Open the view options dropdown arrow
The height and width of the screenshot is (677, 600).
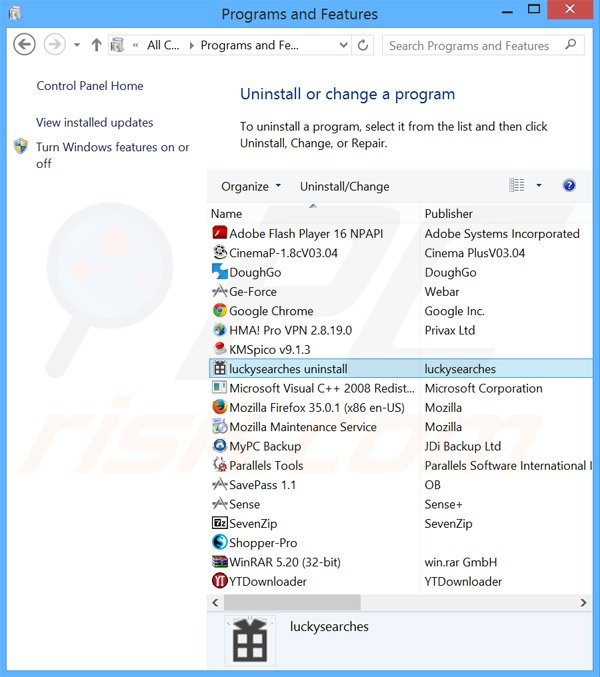[x=539, y=186]
